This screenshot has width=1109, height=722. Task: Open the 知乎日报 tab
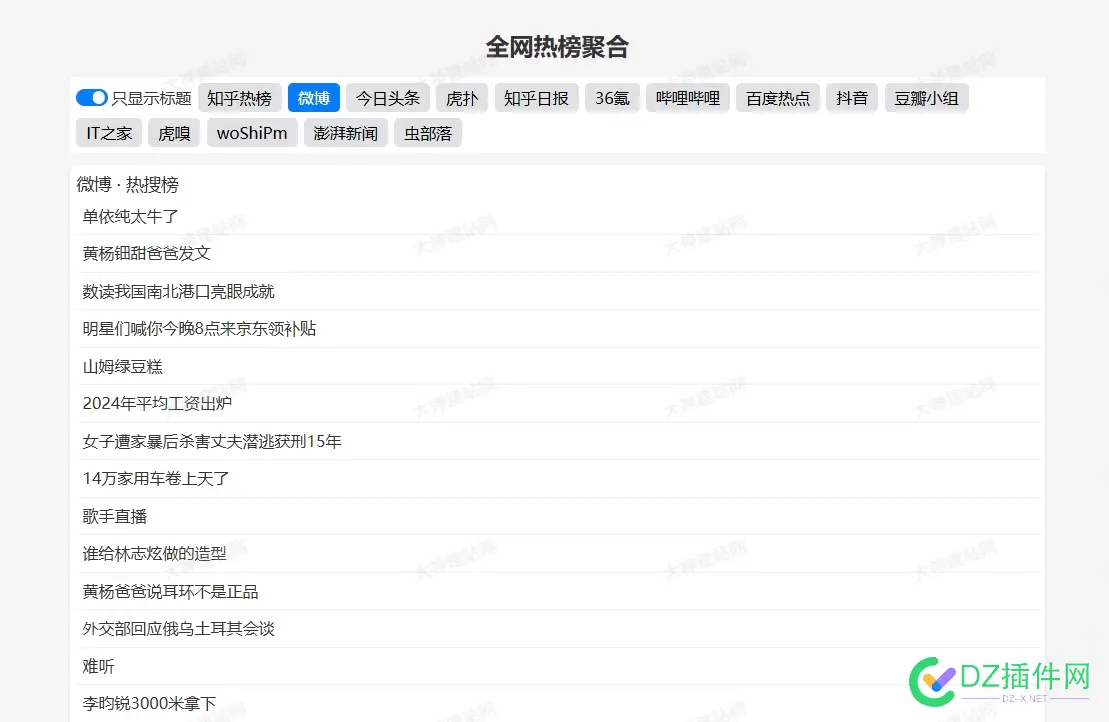537,98
